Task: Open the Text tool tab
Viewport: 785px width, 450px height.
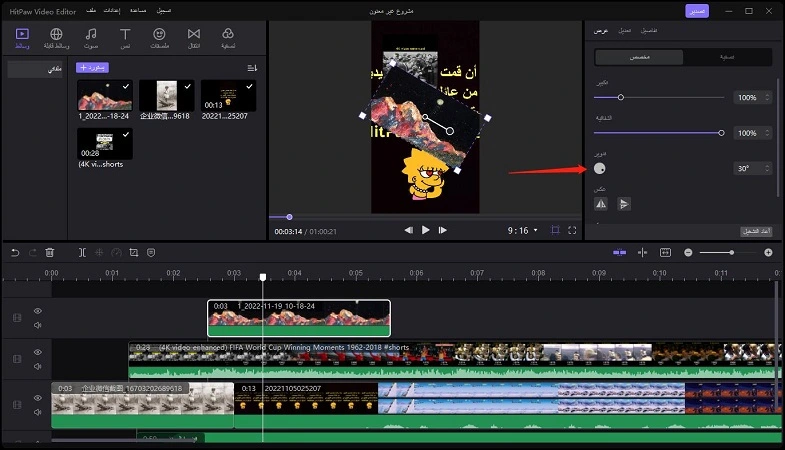Action: pyautogui.click(x=125, y=38)
